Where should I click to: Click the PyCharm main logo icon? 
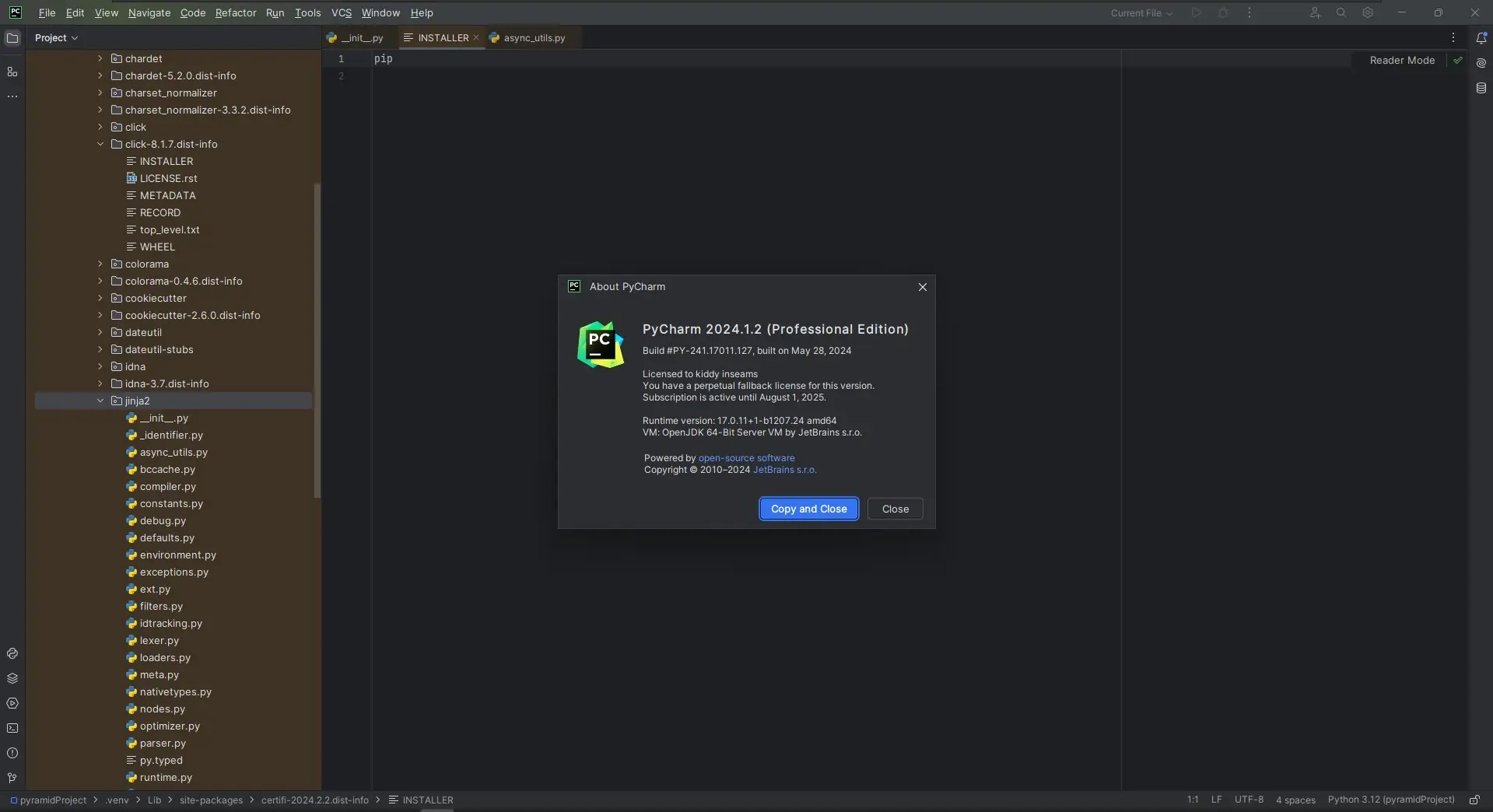(x=15, y=12)
